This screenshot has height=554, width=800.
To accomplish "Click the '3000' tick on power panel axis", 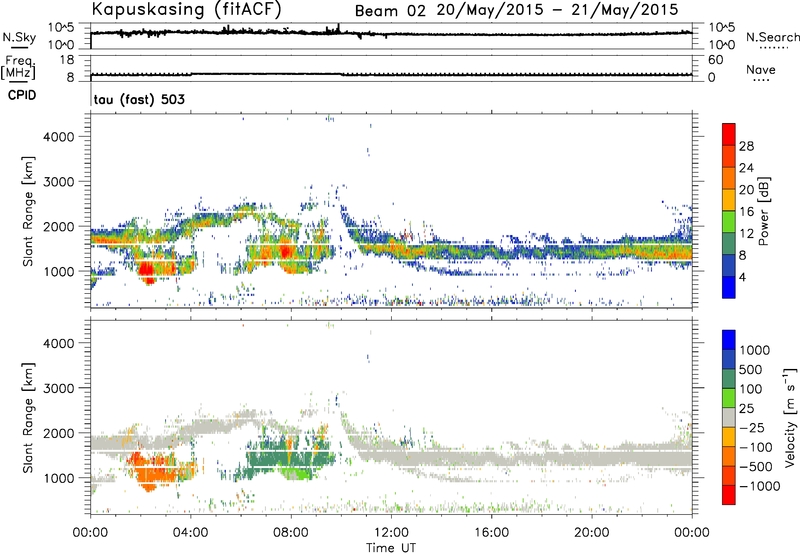I will tap(59, 182).
